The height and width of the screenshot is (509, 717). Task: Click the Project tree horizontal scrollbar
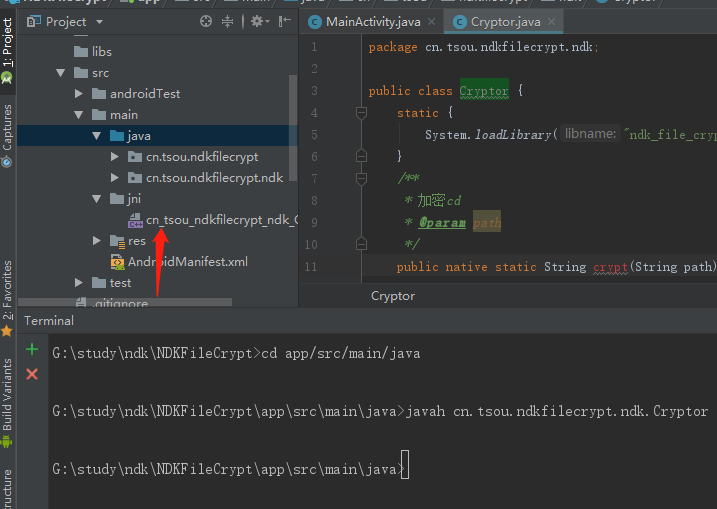pos(125,302)
